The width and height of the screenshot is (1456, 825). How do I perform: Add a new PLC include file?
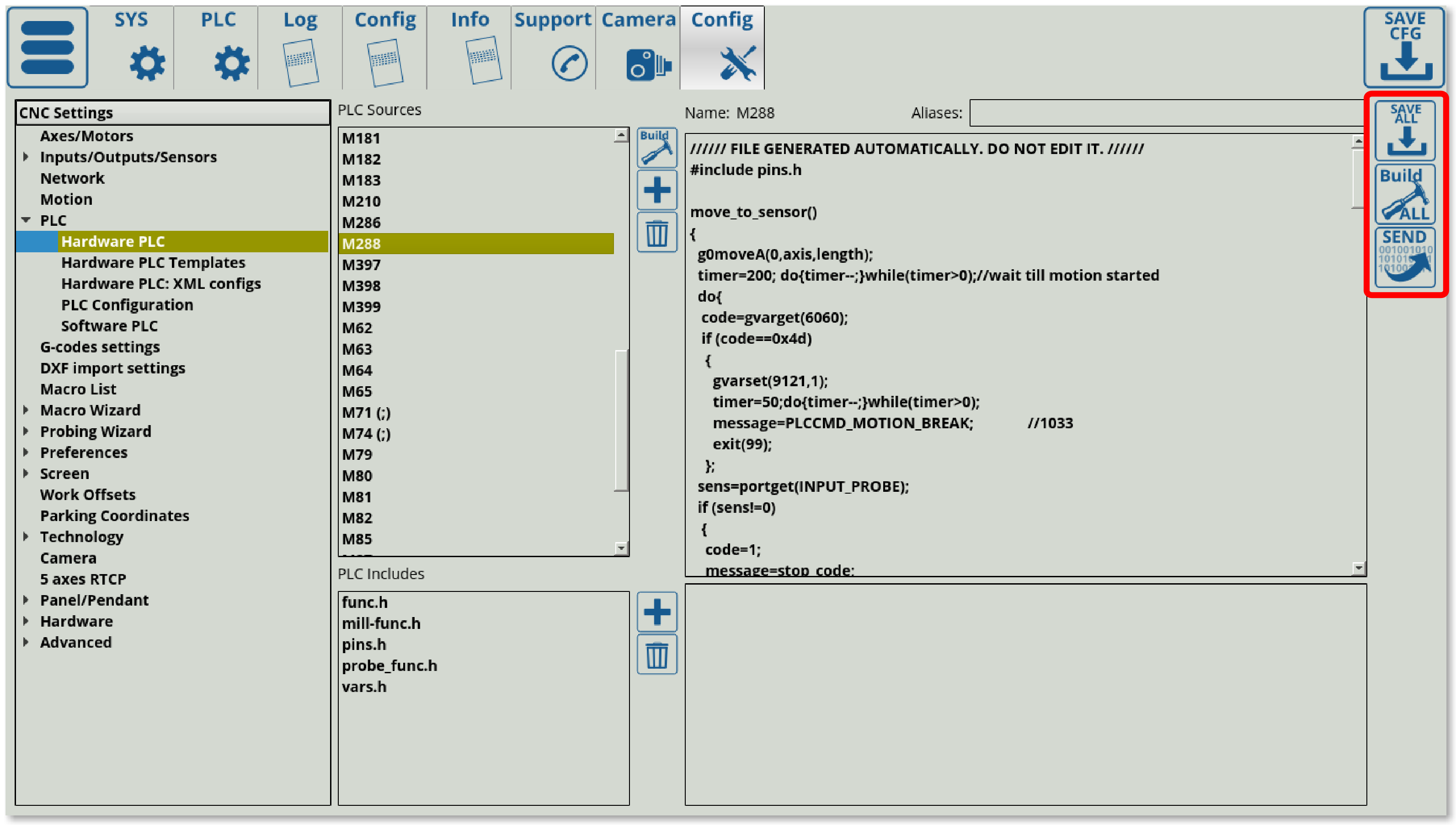pyautogui.click(x=656, y=612)
